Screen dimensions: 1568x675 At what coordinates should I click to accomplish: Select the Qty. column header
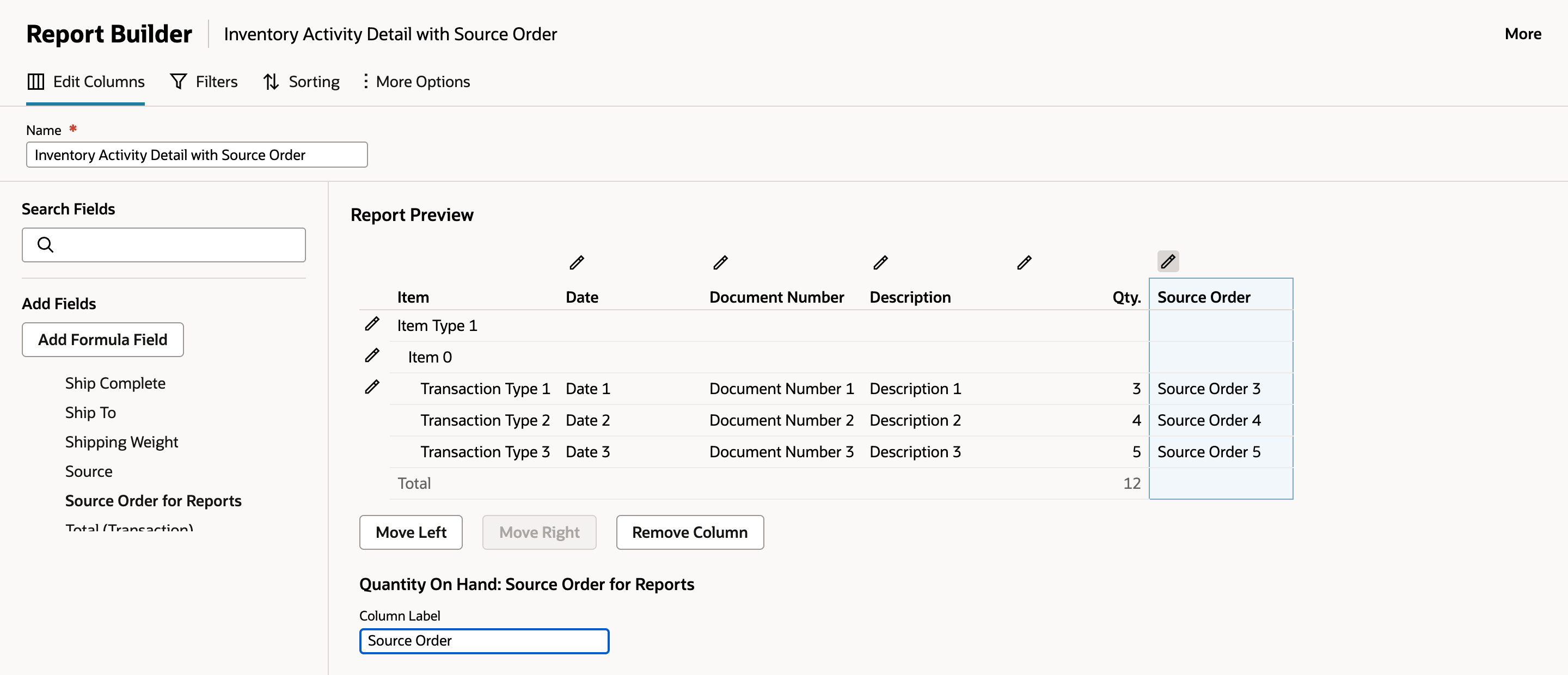pos(1126,298)
